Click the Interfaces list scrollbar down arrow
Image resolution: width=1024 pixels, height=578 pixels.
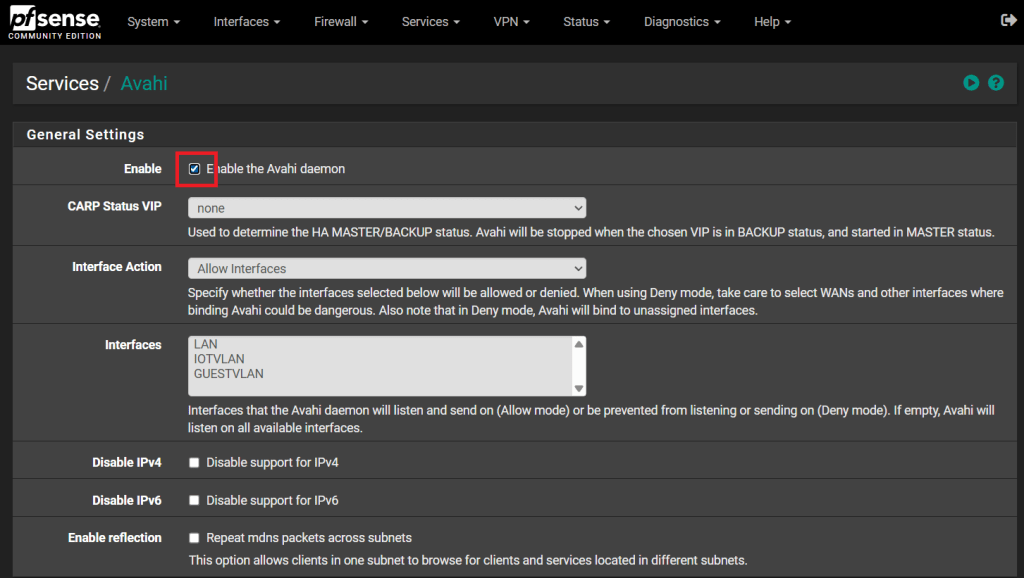(578, 388)
